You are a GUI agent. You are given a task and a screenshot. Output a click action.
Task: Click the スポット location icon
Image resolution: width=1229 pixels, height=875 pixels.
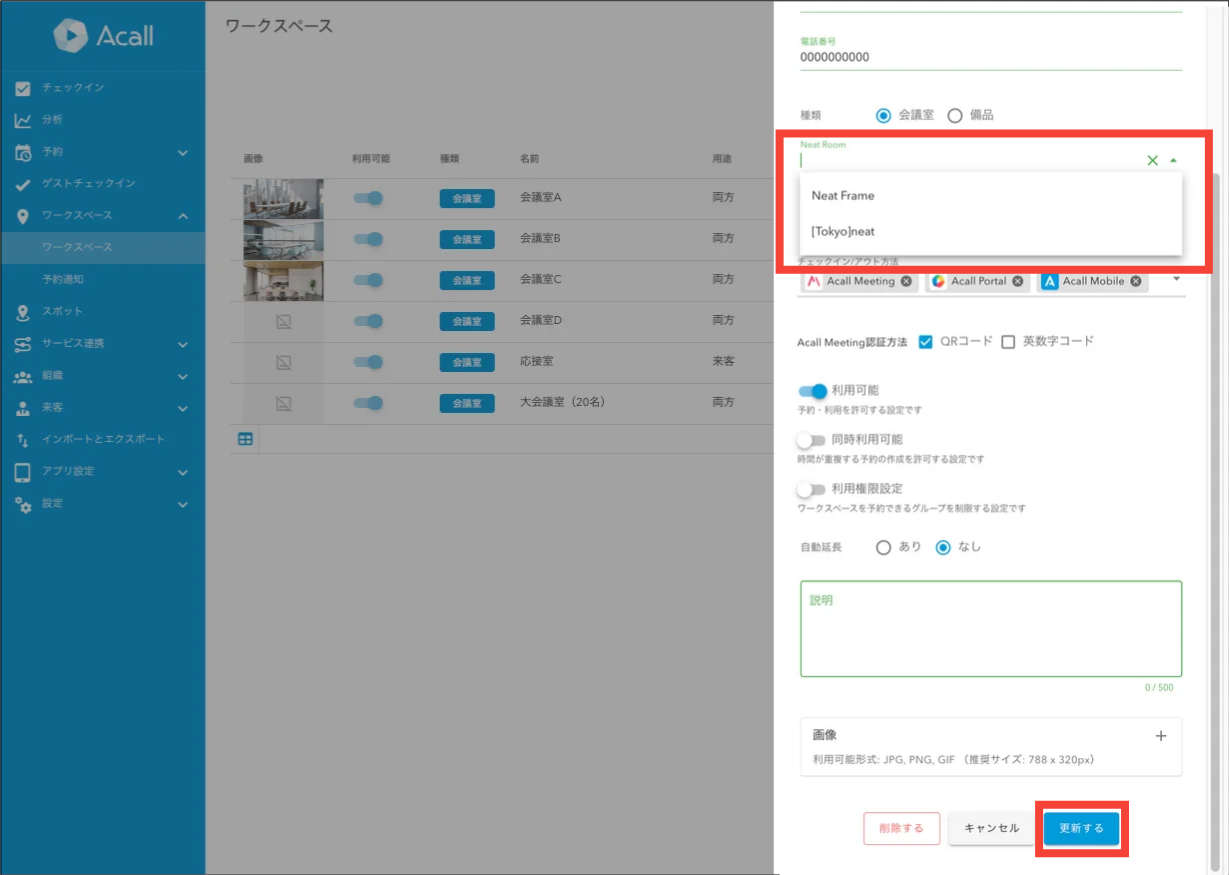[x=23, y=312]
